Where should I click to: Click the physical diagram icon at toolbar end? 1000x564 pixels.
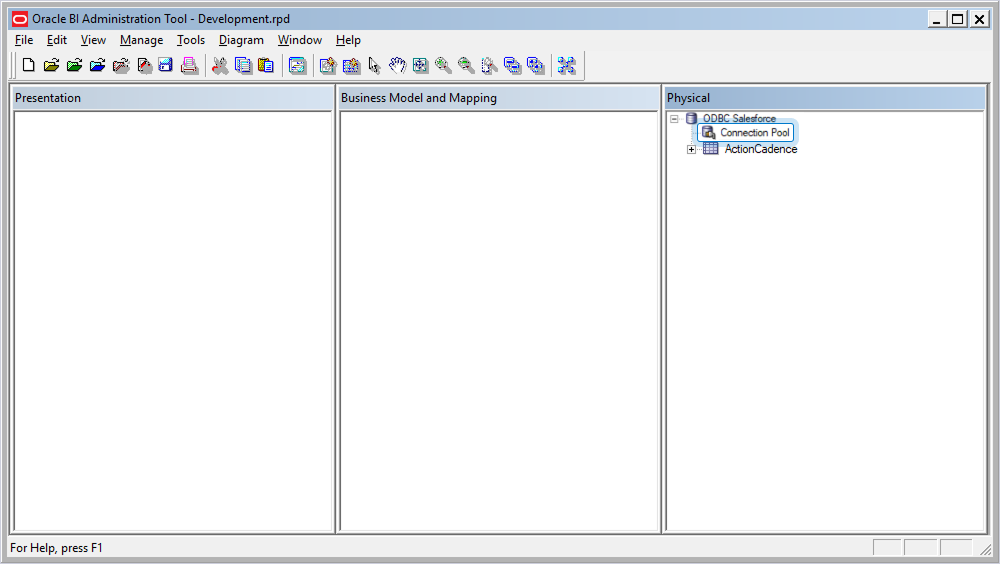pyautogui.click(x=567, y=66)
